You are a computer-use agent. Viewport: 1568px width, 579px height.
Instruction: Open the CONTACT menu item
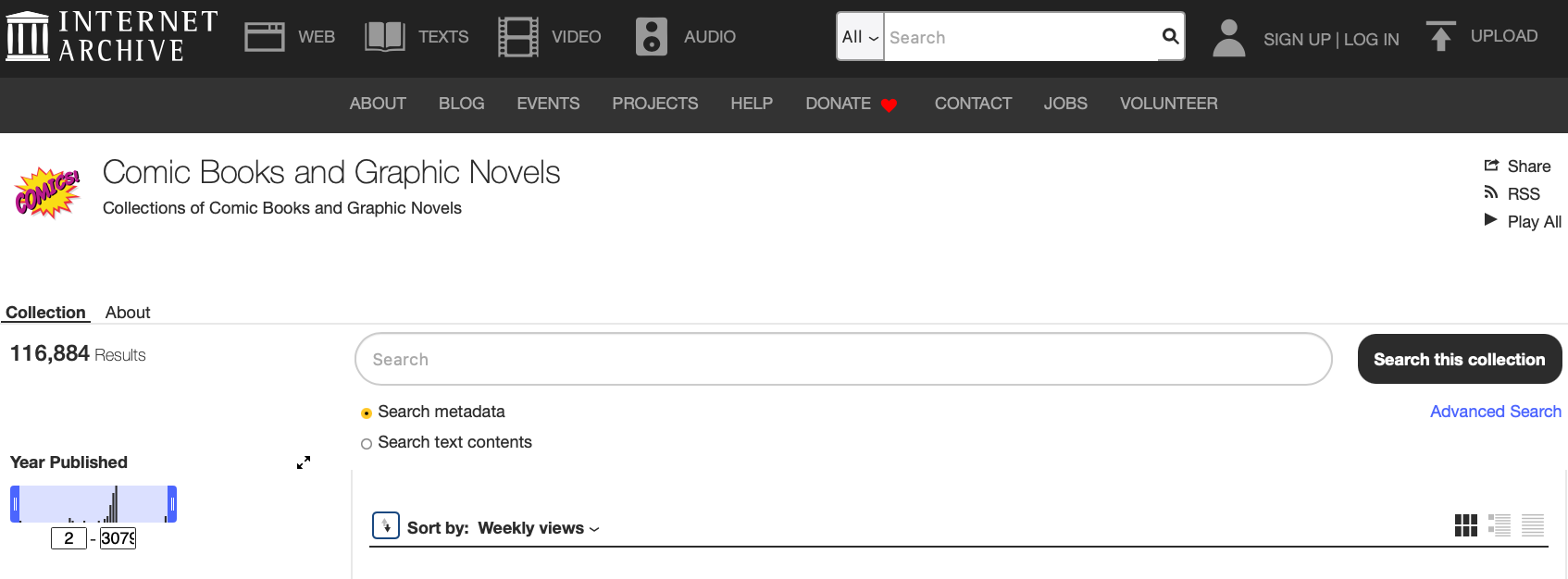click(973, 104)
